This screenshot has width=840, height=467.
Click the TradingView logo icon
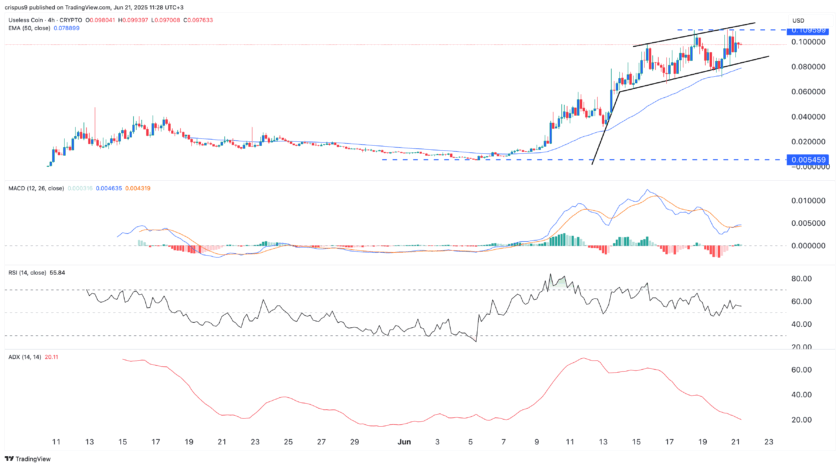(13, 458)
